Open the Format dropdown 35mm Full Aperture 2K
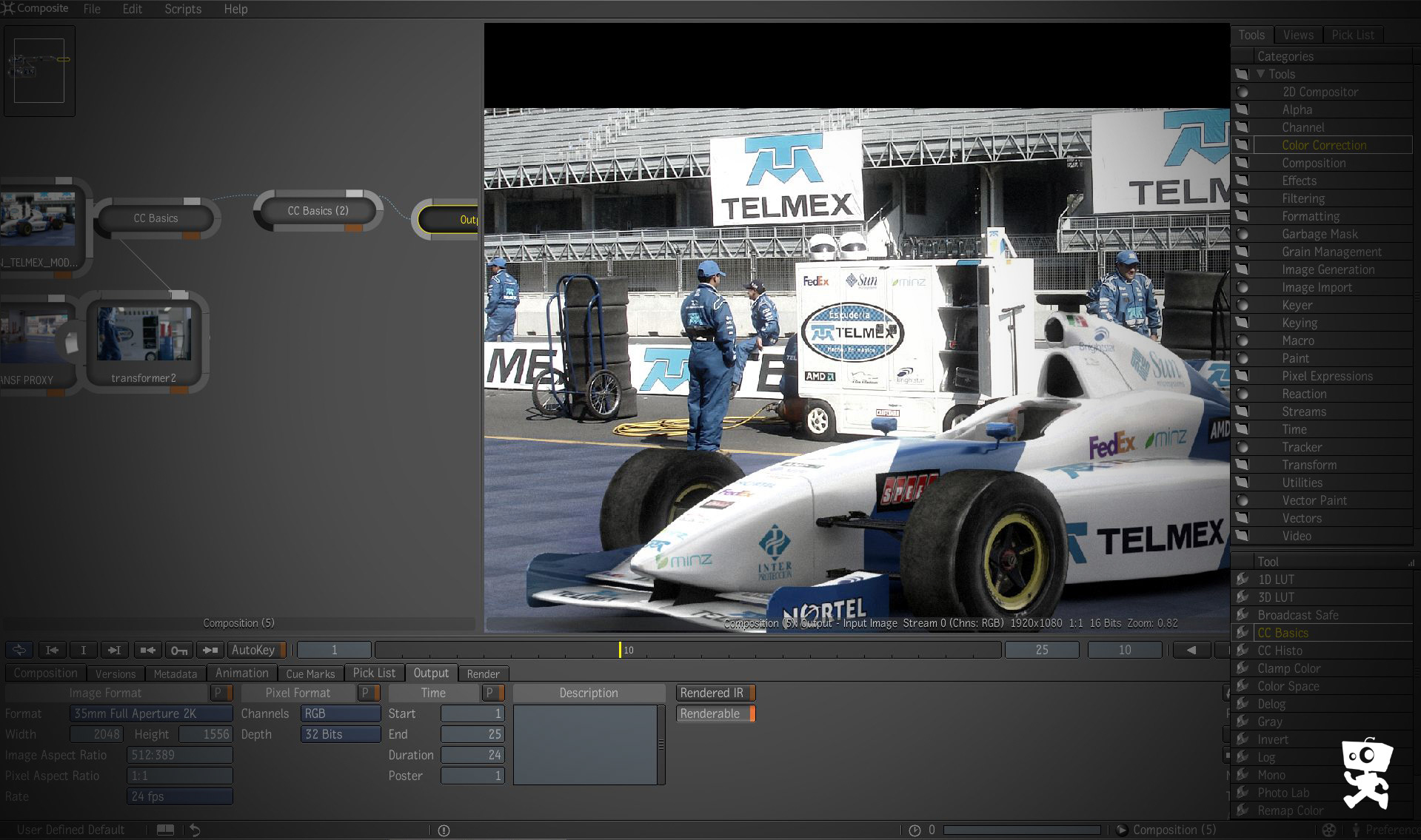 click(151, 713)
